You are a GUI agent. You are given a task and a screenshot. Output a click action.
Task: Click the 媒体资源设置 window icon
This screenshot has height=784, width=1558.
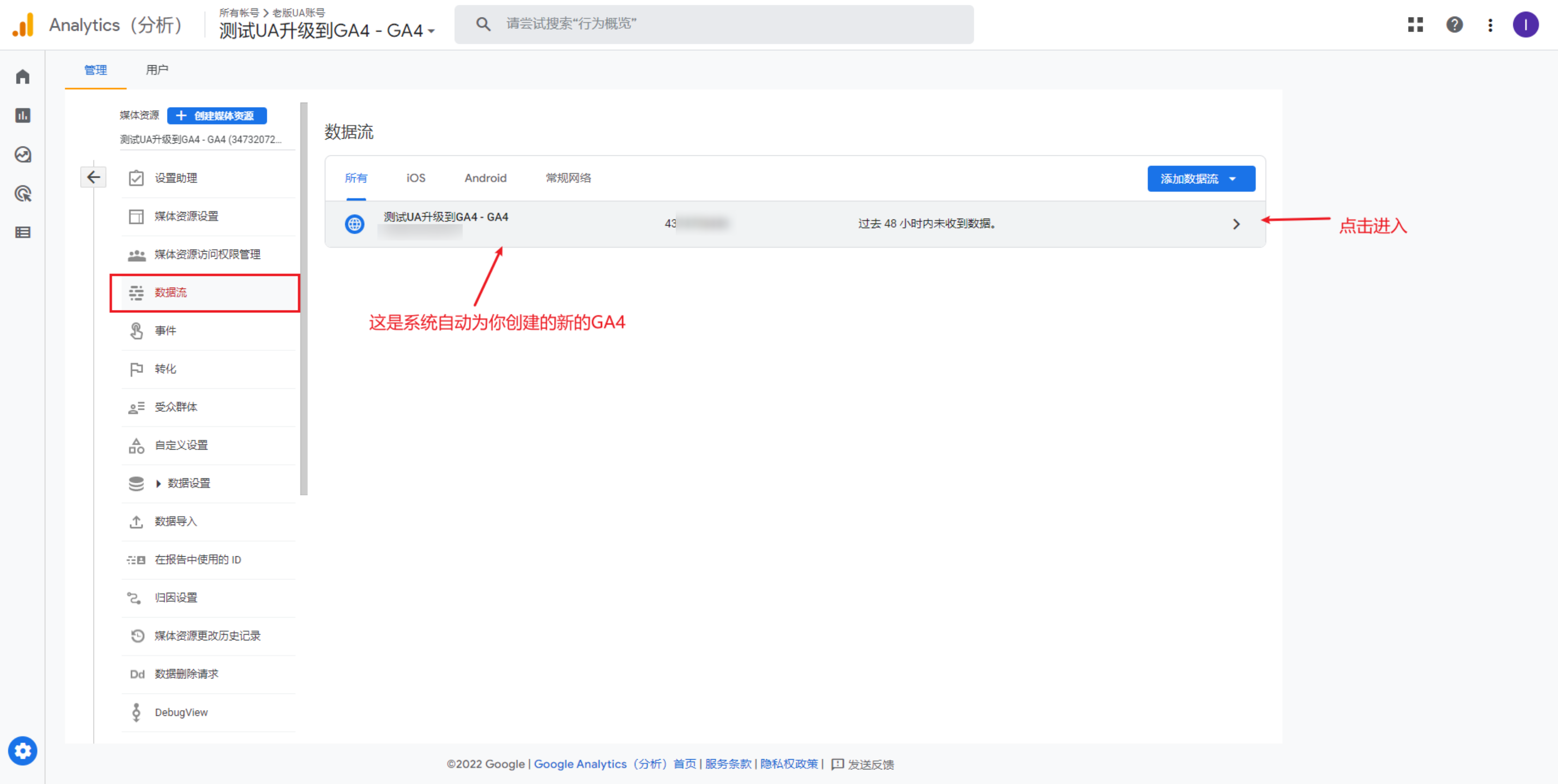pyautogui.click(x=136, y=217)
